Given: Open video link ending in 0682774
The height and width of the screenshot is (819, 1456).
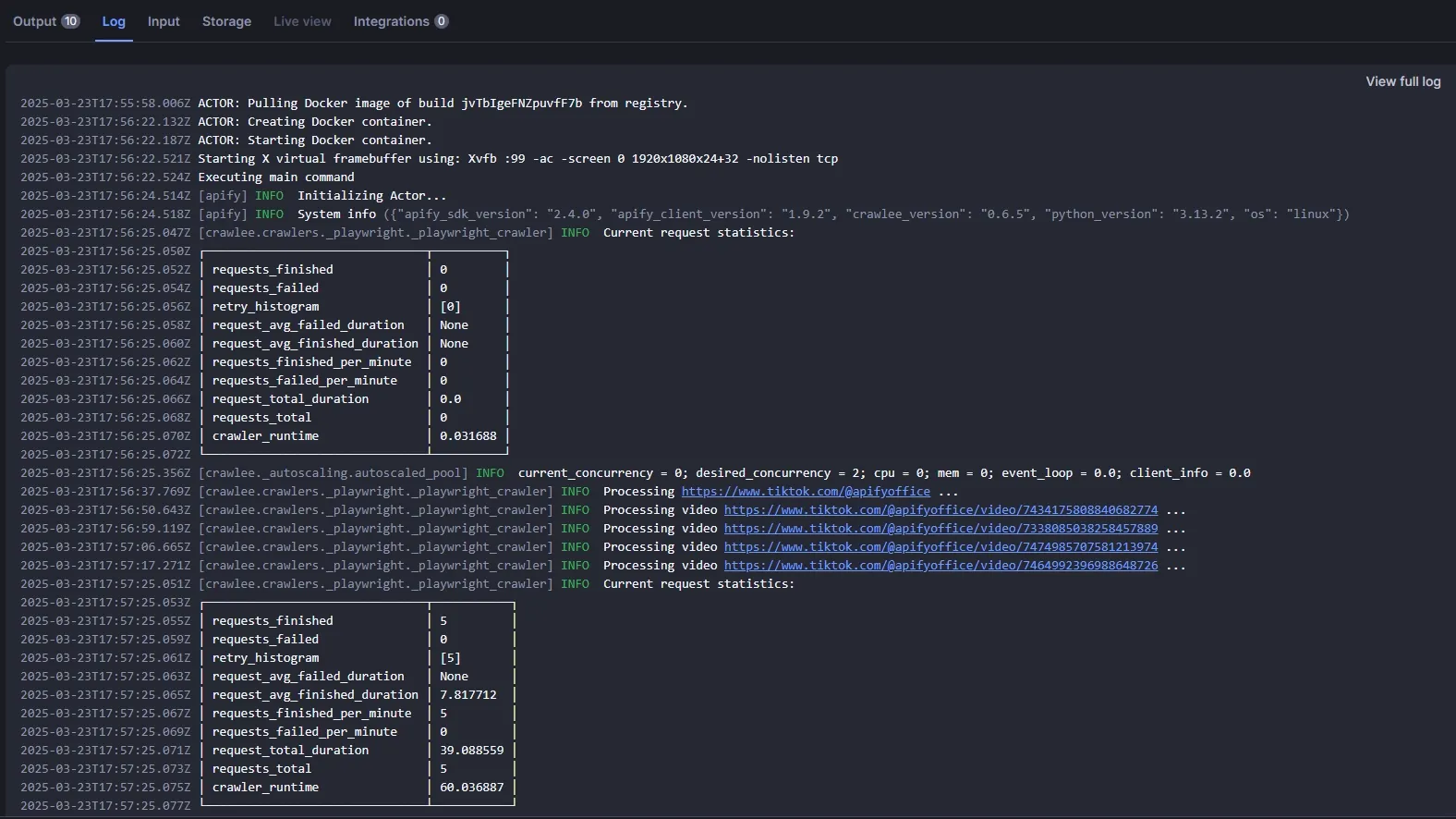Looking at the screenshot, I should (940, 510).
